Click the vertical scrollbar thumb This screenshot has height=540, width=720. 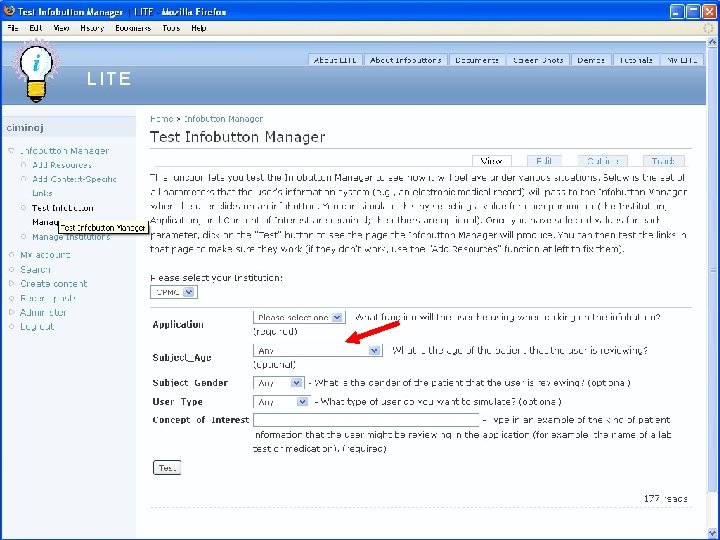pos(713,270)
